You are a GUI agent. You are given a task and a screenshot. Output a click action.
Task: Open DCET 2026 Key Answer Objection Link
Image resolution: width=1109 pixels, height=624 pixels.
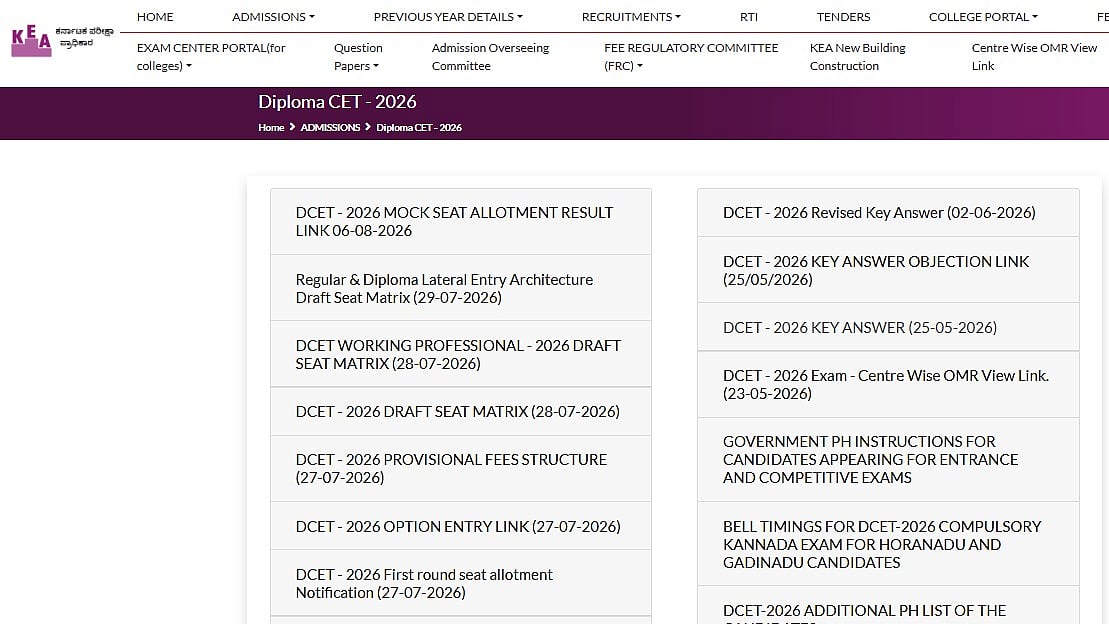(888, 270)
